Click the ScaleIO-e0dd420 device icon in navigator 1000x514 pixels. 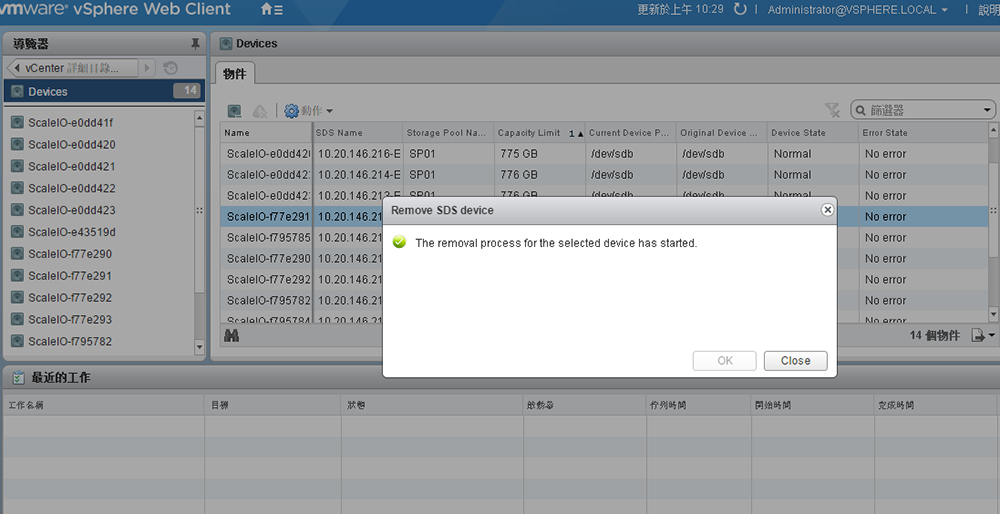17,144
